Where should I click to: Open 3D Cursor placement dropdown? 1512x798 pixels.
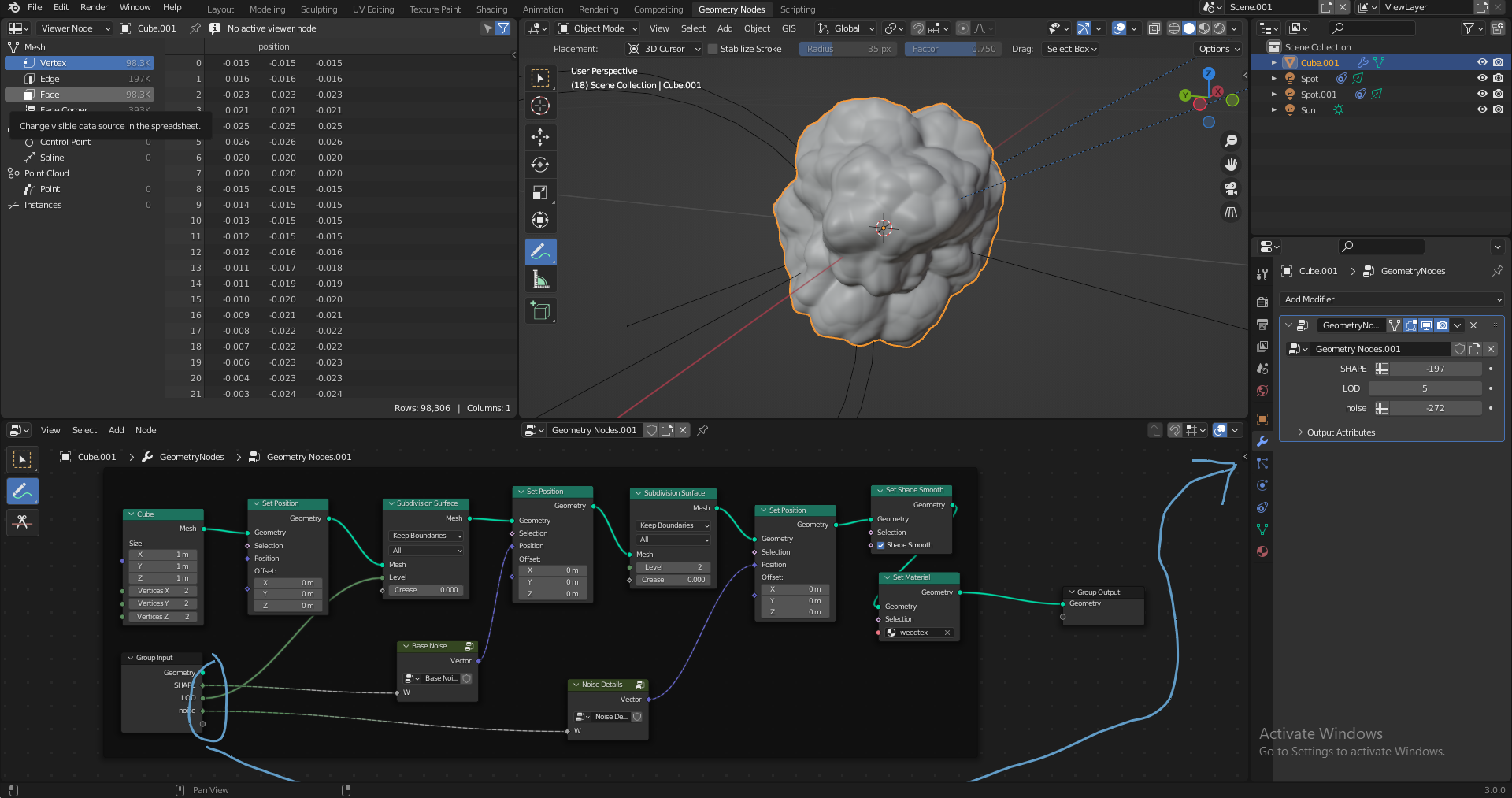[665, 49]
